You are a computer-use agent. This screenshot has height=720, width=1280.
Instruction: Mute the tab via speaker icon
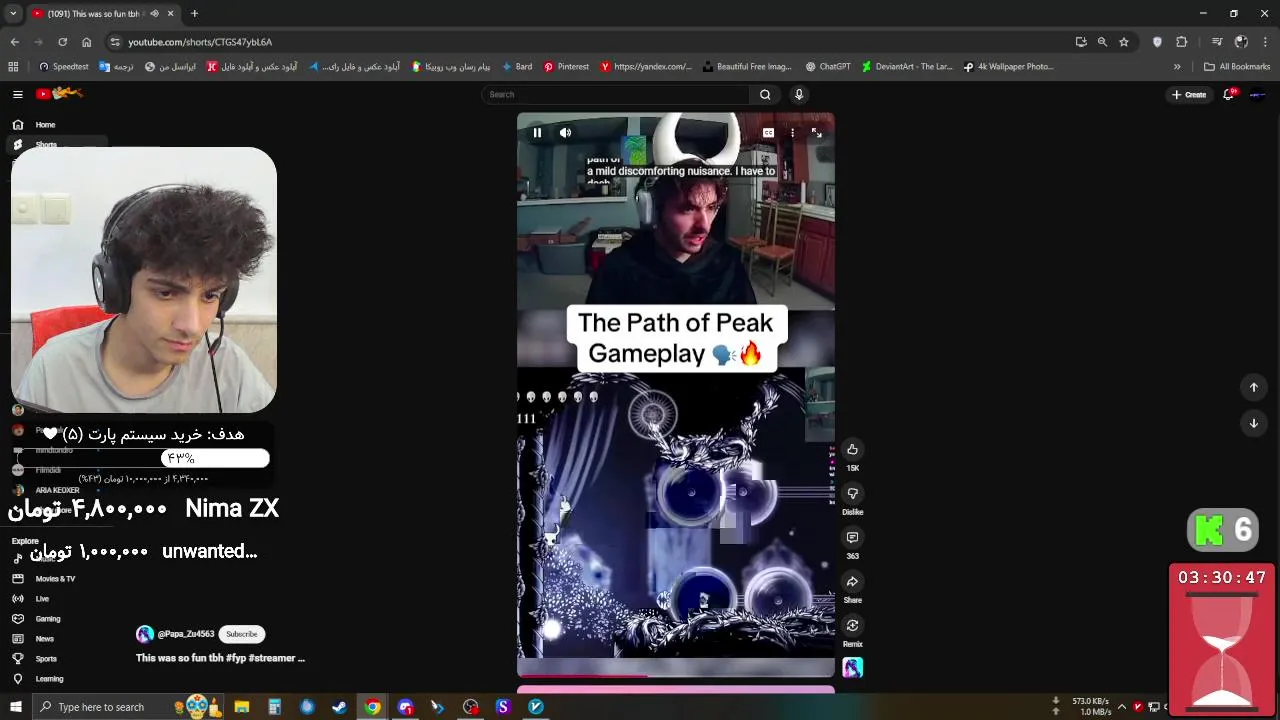(x=154, y=14)
